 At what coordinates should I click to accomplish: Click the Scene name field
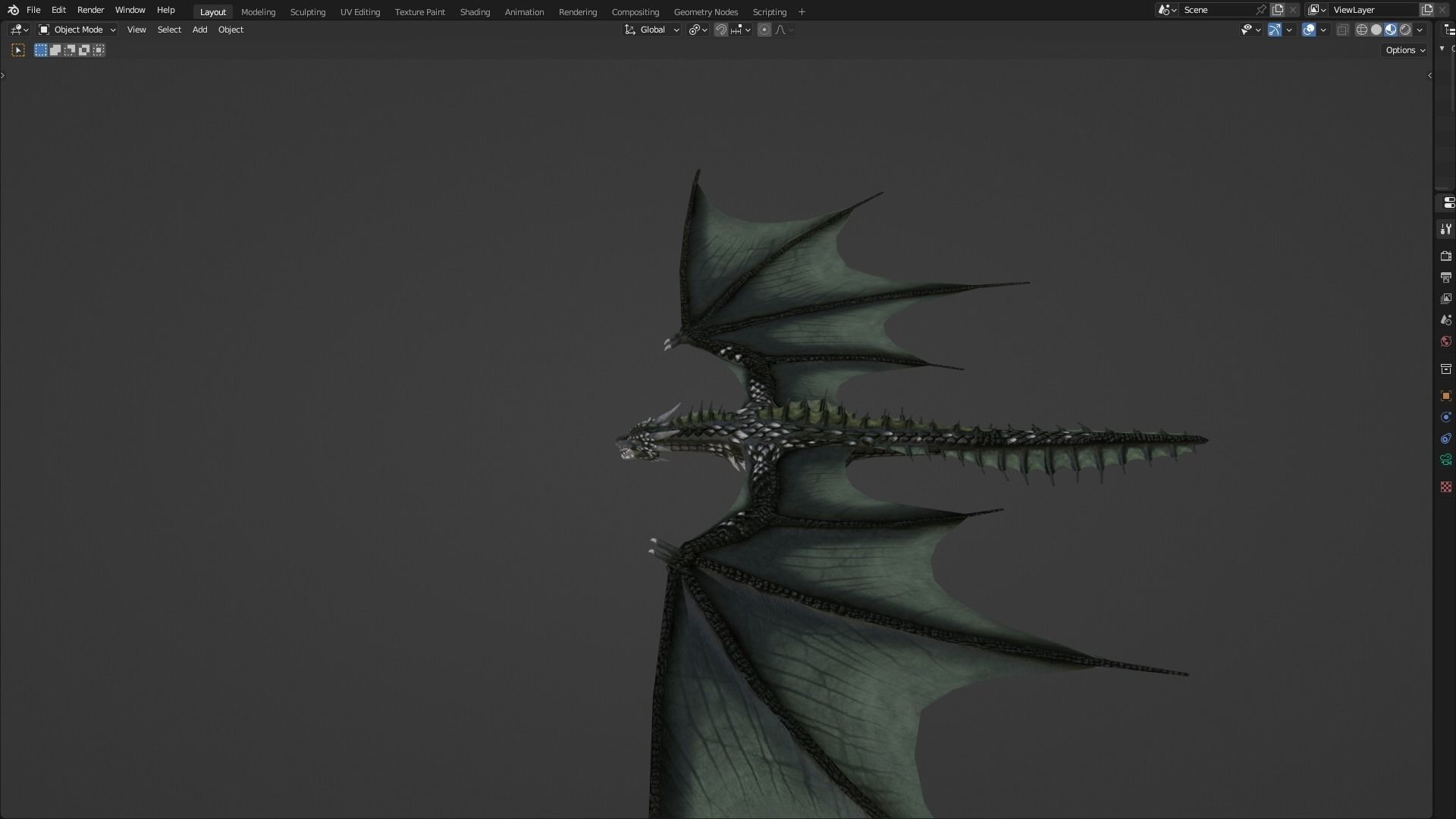click(1216, 10)
